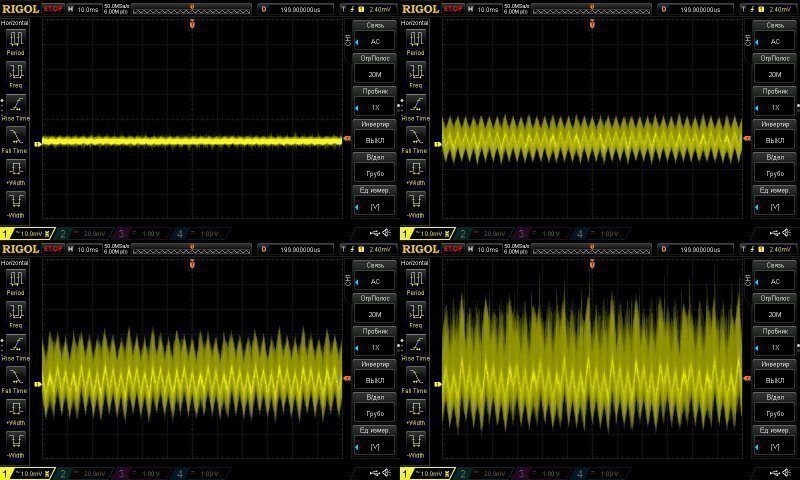
Task: Select channel 1 tab 10.0mV in the top-left capture
Action: [x=28, y=234]
